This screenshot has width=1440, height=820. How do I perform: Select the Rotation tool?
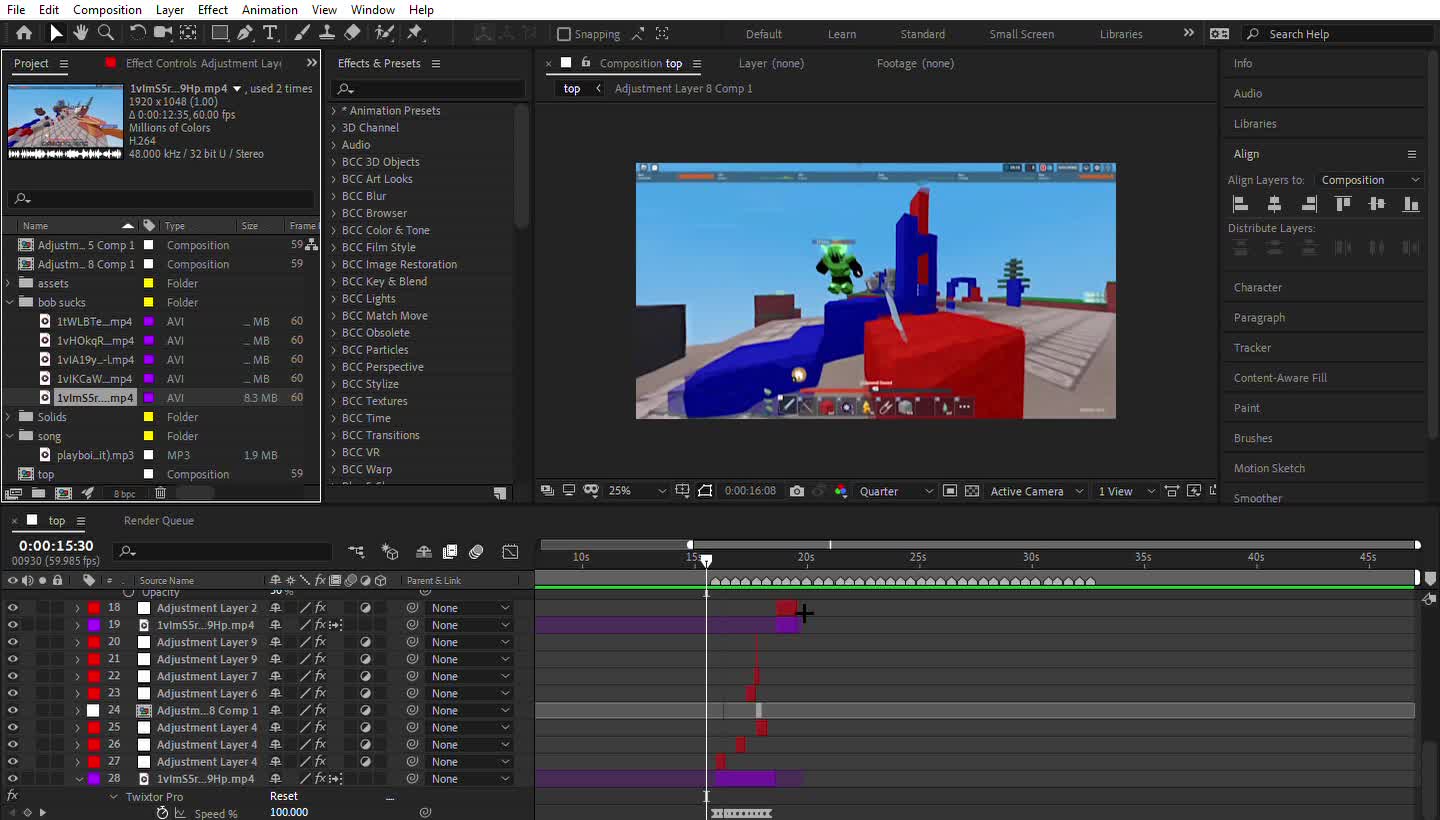(x=138, y=33)
